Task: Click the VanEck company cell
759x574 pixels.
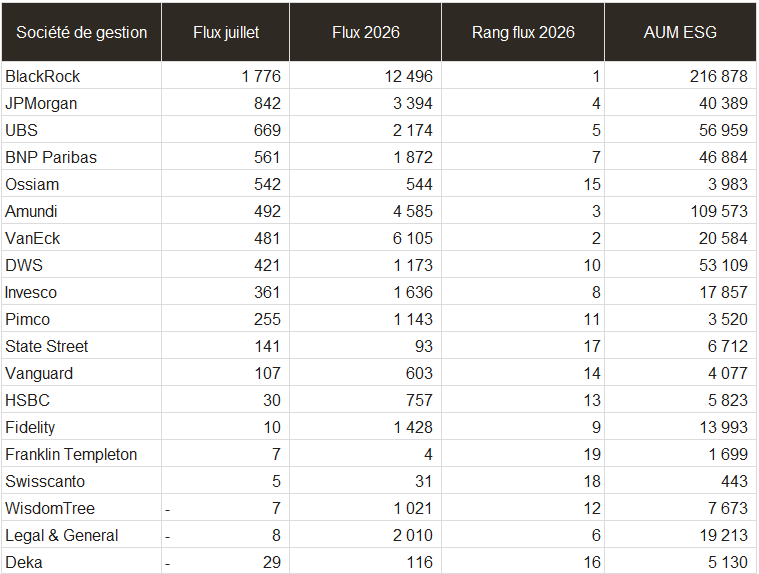Action: [81, 238]
